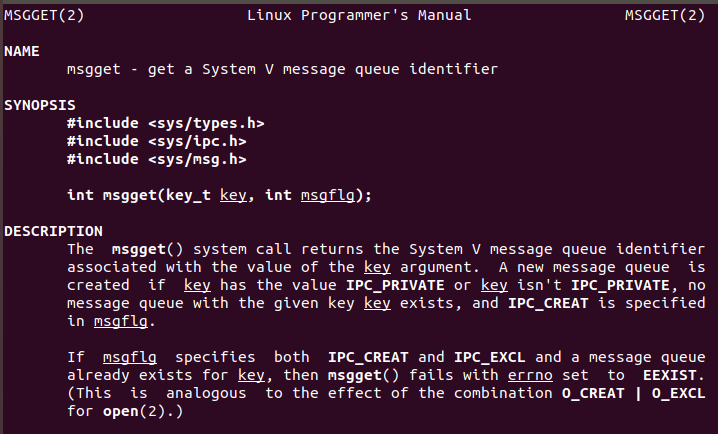Click the Linux Programmer's Manual title
Viewport: 718px width, 434px height.
pyautogui.click(x=359, y=15)
